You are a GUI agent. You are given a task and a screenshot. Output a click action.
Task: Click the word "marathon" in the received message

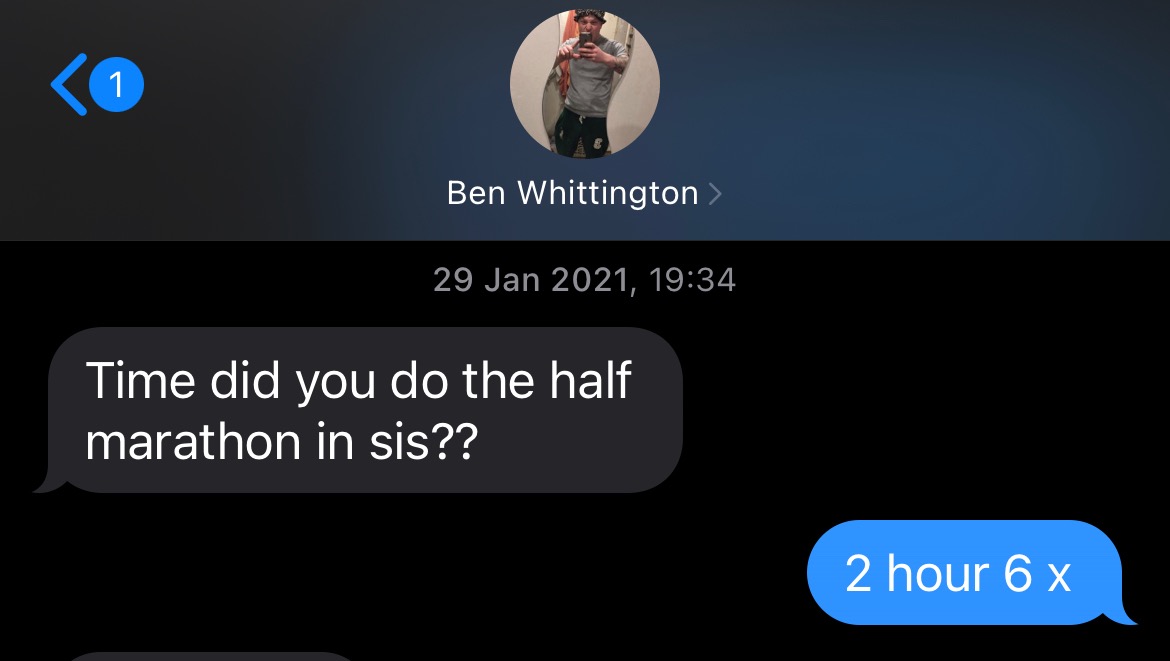[193, 442]
